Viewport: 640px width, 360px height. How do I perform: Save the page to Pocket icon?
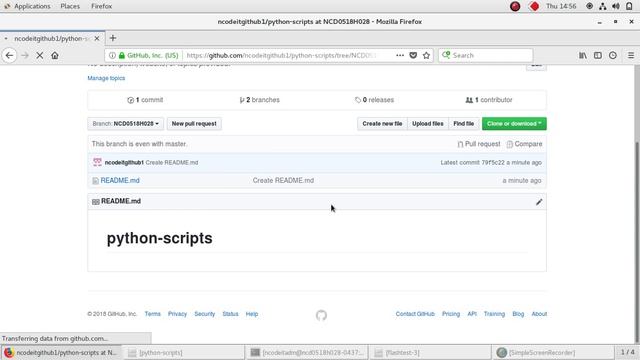[x=413, y=55]
